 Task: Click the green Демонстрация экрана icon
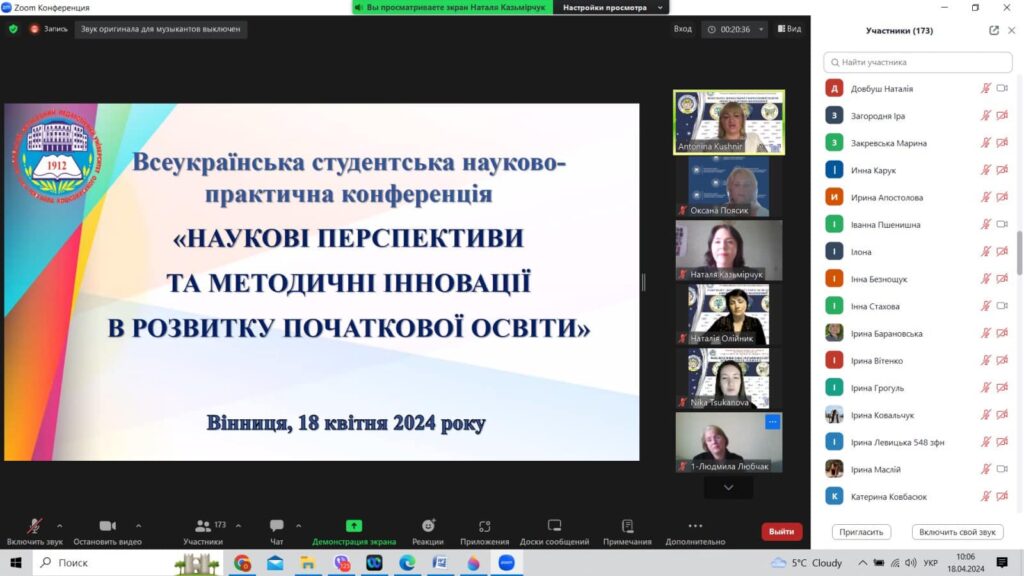354,526
